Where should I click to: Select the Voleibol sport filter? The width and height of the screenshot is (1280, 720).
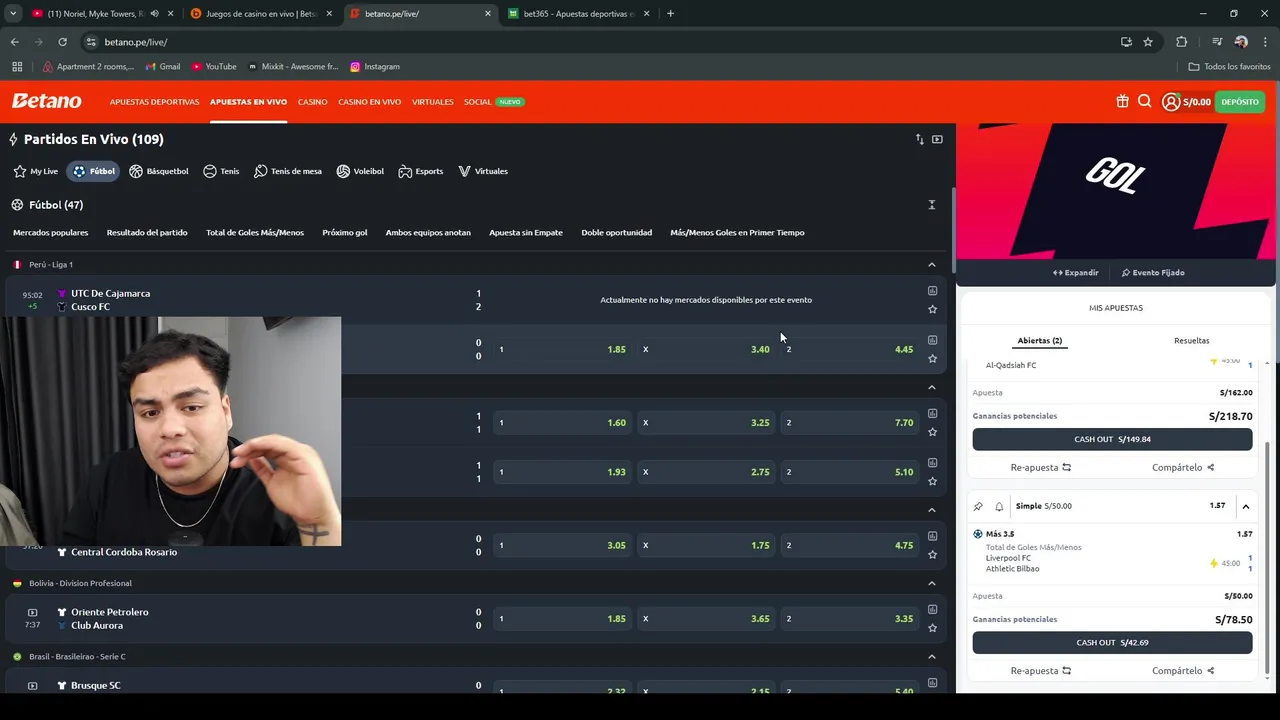coord(360,171)
